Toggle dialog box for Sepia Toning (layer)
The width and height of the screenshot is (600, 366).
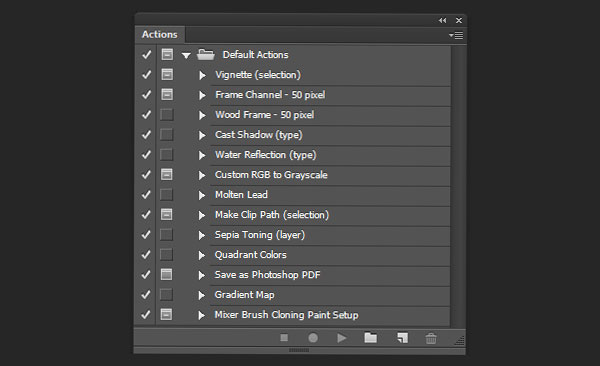click(x=166, y=234)
